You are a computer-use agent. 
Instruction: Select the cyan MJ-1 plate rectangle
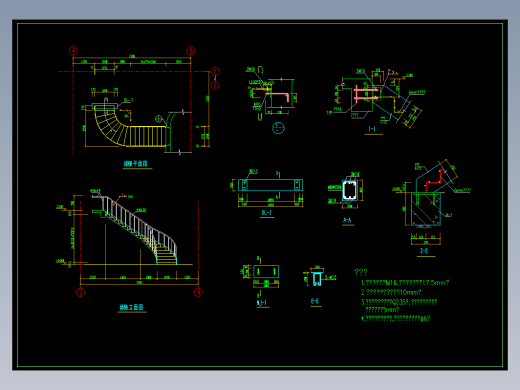click(x=266, y=272)
